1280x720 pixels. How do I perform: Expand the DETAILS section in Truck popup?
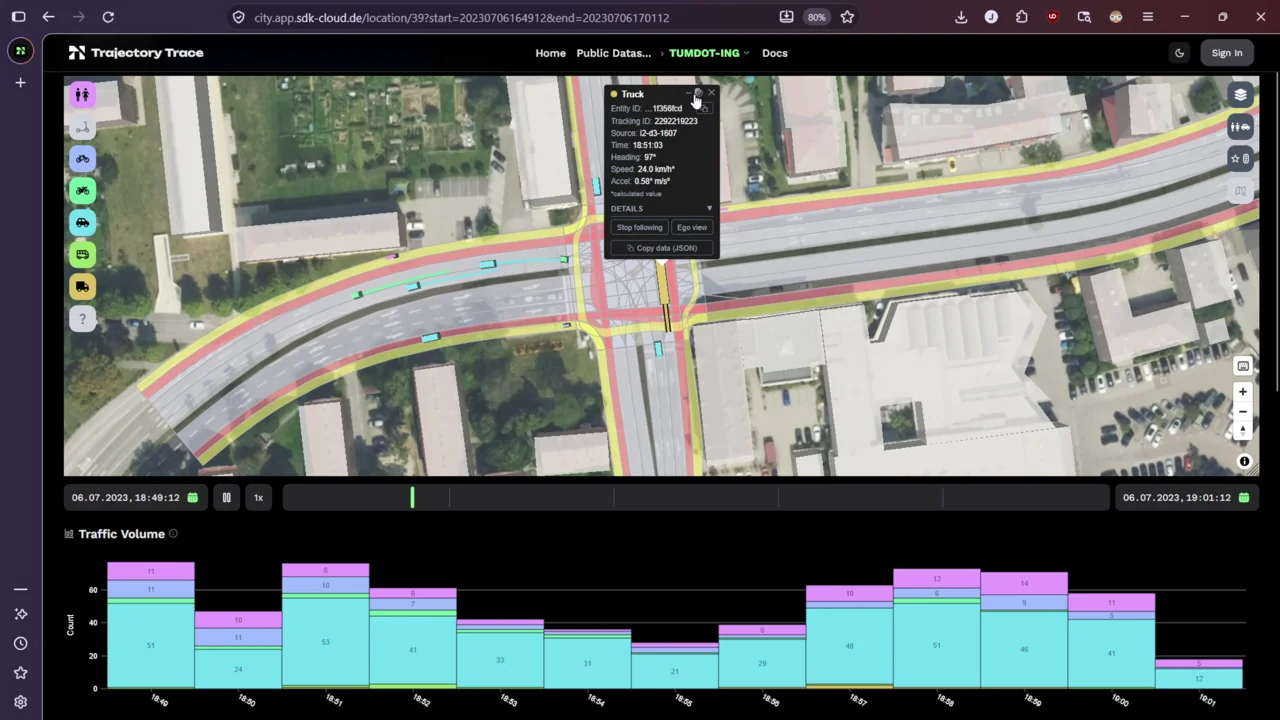coord(661,209)
